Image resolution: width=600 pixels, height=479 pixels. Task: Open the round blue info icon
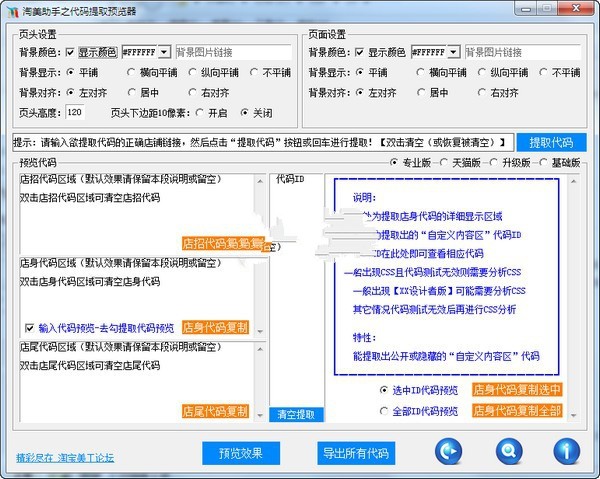point(567,452)
